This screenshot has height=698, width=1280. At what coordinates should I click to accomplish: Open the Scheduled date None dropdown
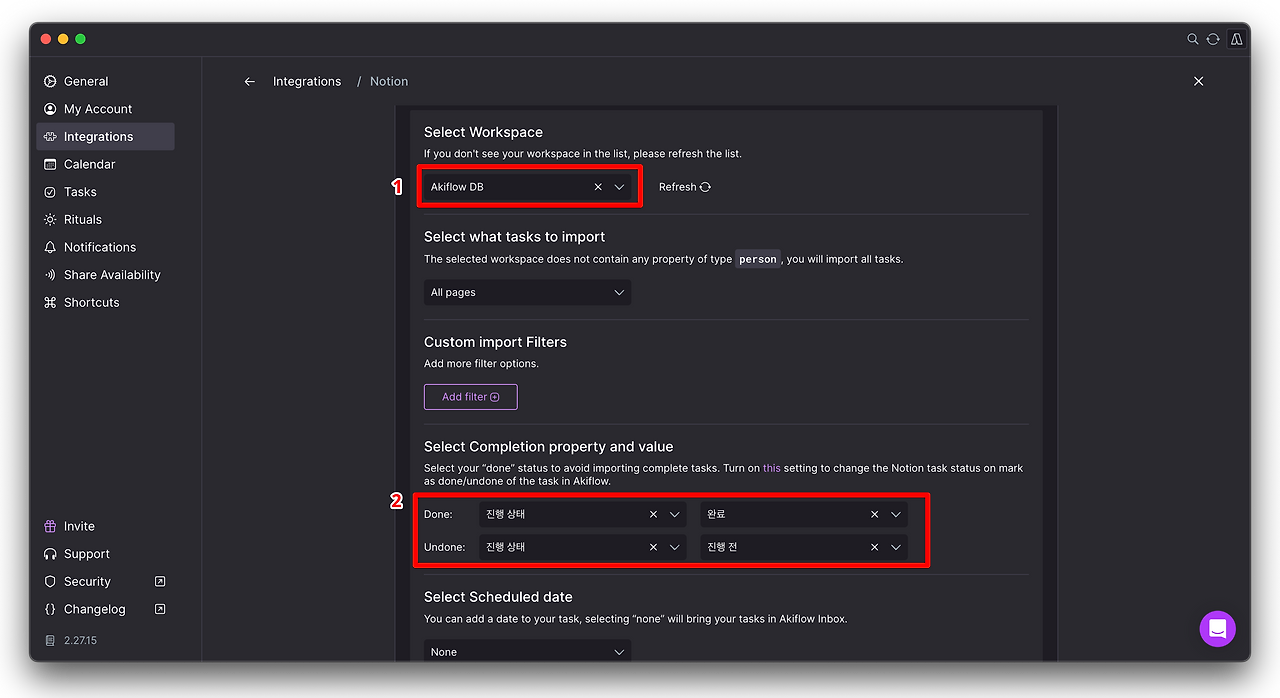click(x=527, y=651)
